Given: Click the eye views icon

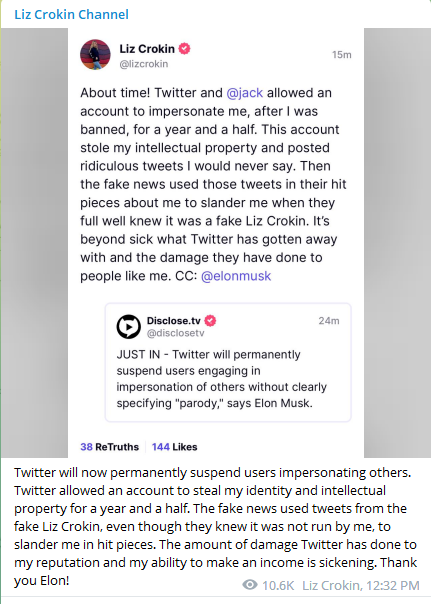Looking at the screenshot, I should (250, 585).
